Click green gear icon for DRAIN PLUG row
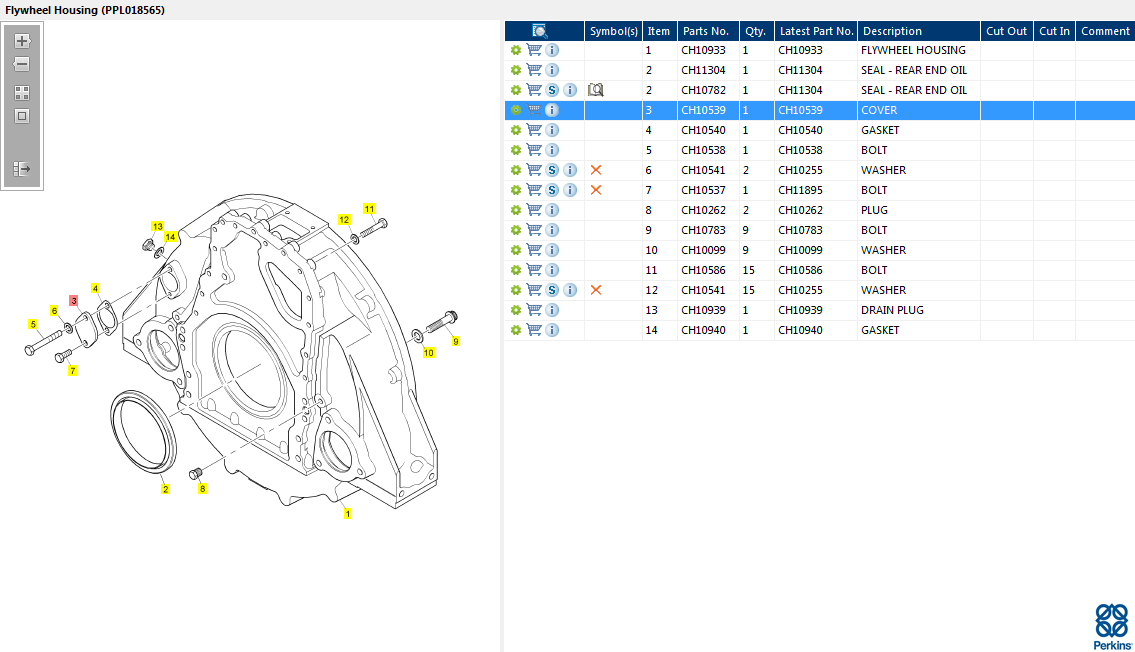The height and width of the screenshot is (652, 1135). pyautogui.click(x=516, y=310)
